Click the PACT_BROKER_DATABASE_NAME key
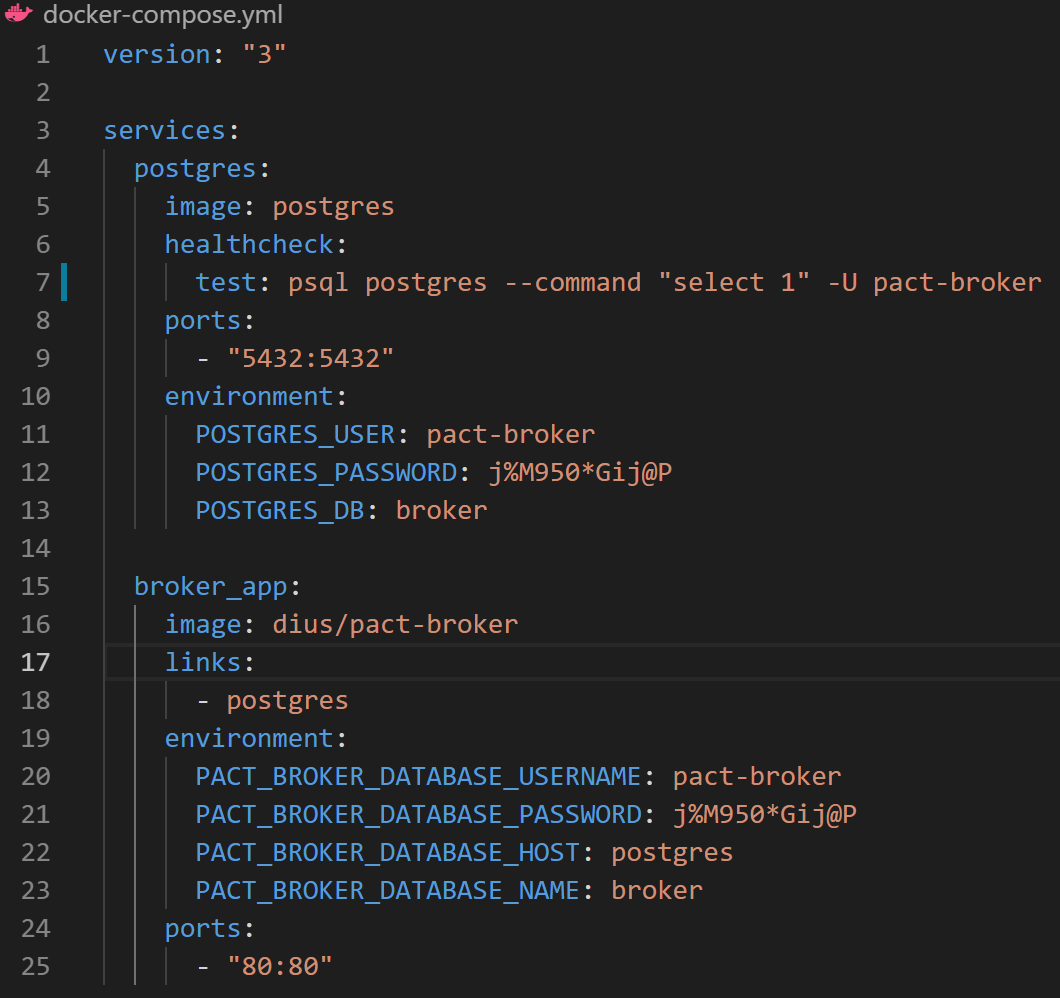The width and height of the screenshot is (1060, 998). [x=387, y=890]
